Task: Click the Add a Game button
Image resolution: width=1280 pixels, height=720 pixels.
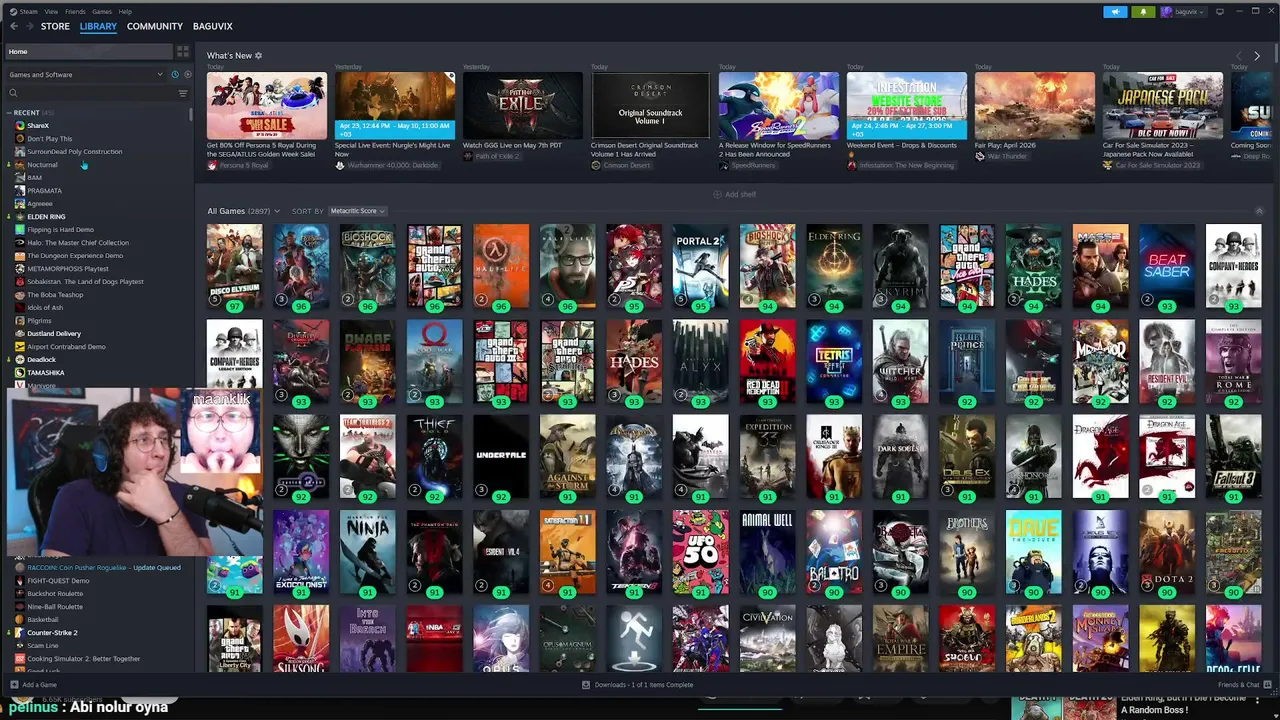Action: pos(34,685)
